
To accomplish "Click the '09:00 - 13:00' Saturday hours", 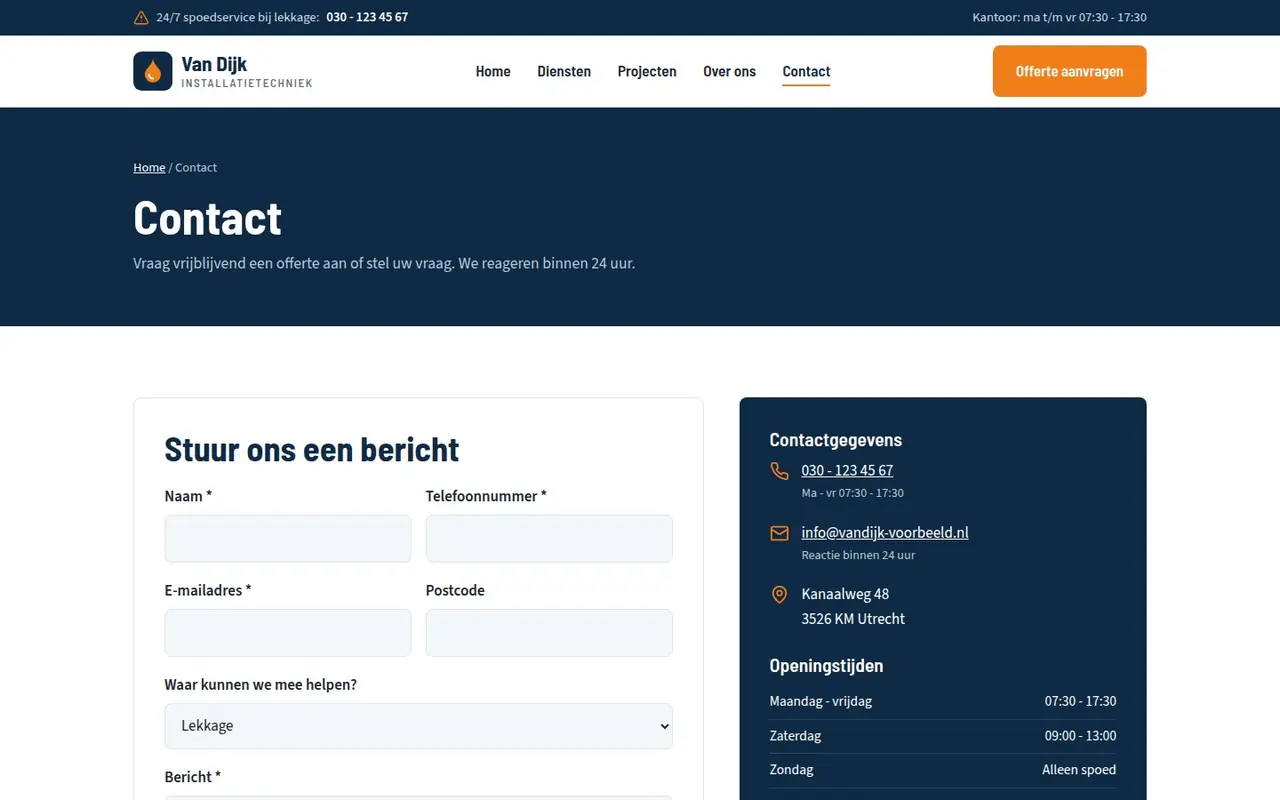I will 1081,736.
